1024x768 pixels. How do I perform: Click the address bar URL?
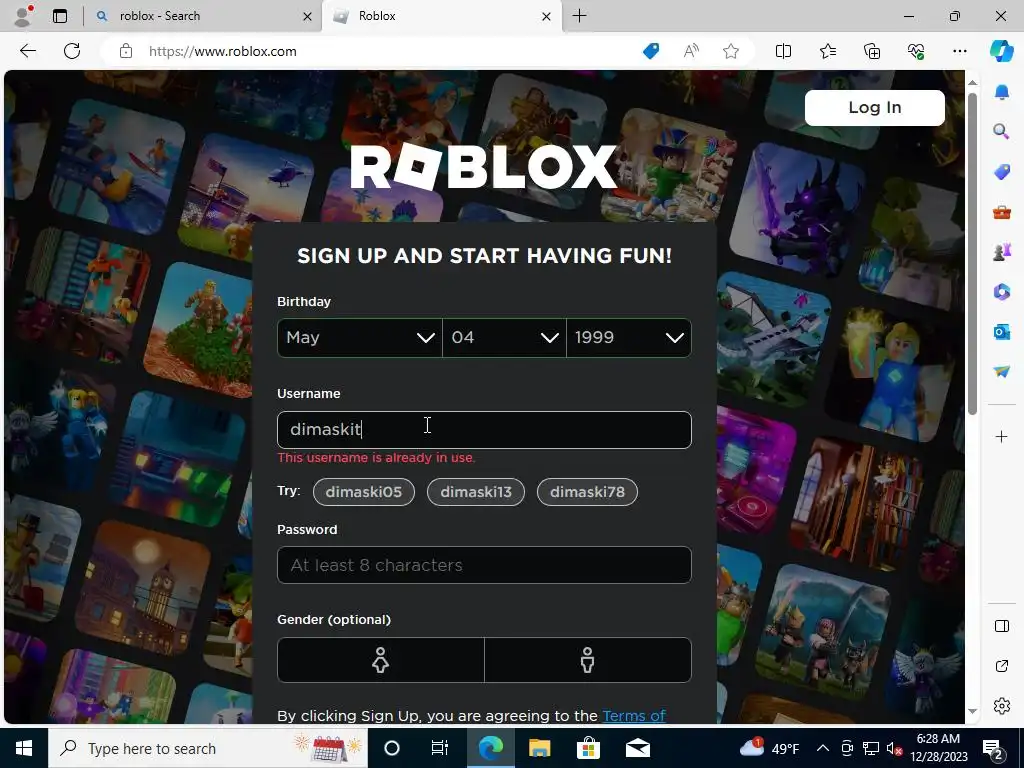point(223,51)
